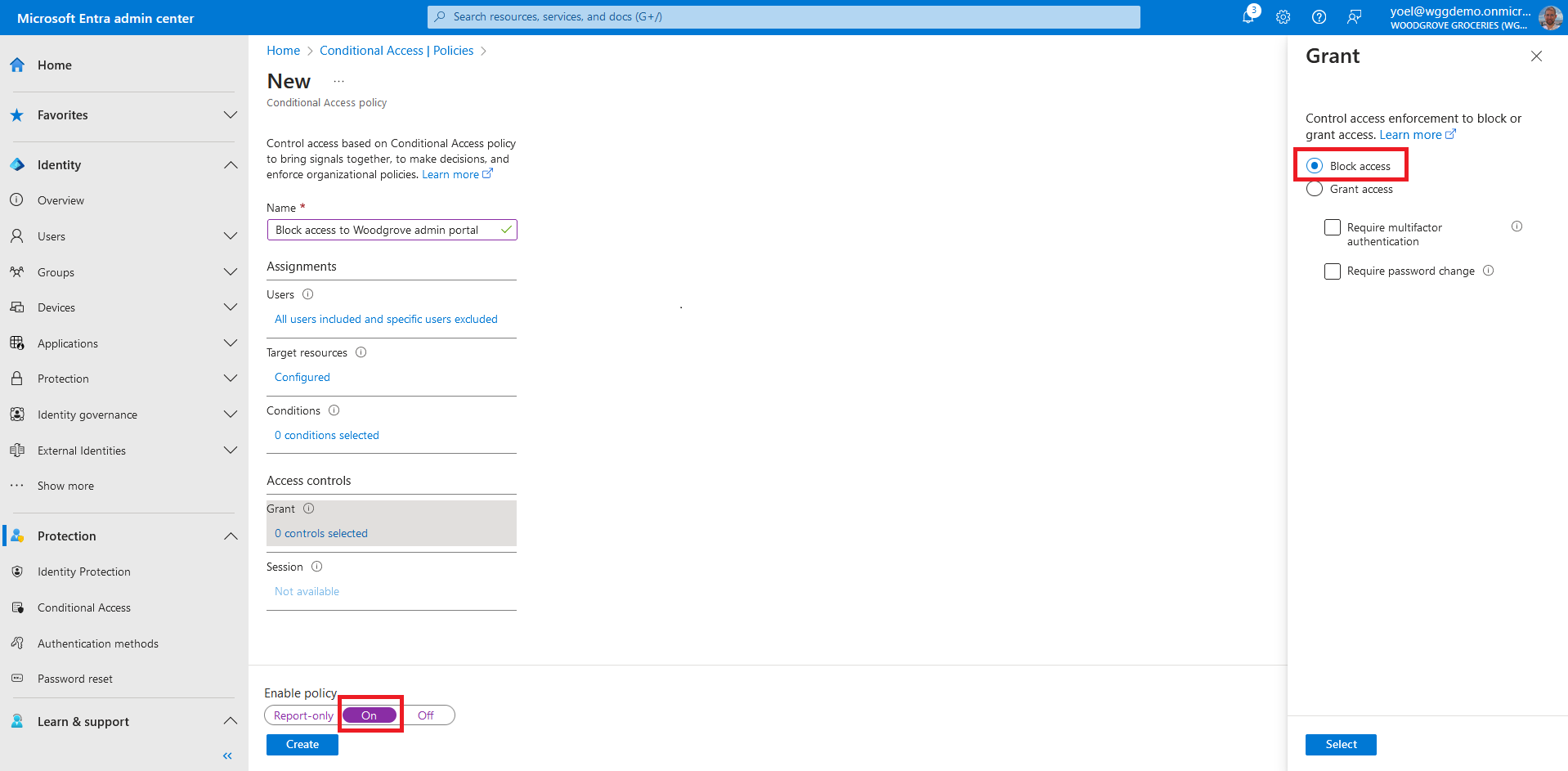Open the settings gear icon

click(x=1283, y=17)
